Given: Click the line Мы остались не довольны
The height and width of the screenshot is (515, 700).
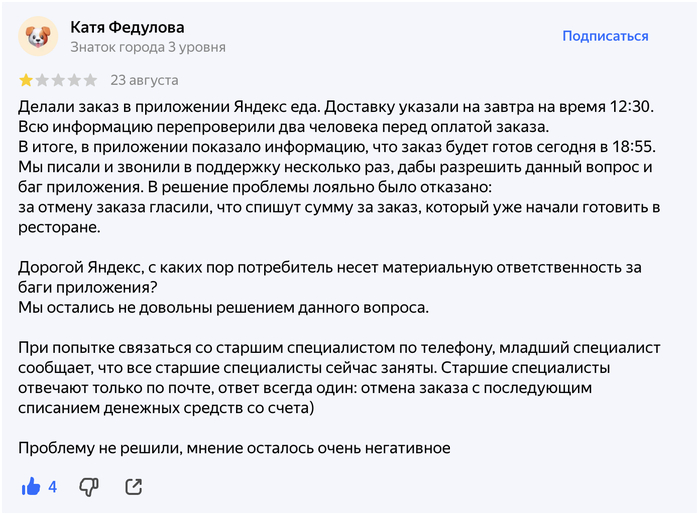Looking at the screenshot, I should pyautogui.click(x=224, y=307).
